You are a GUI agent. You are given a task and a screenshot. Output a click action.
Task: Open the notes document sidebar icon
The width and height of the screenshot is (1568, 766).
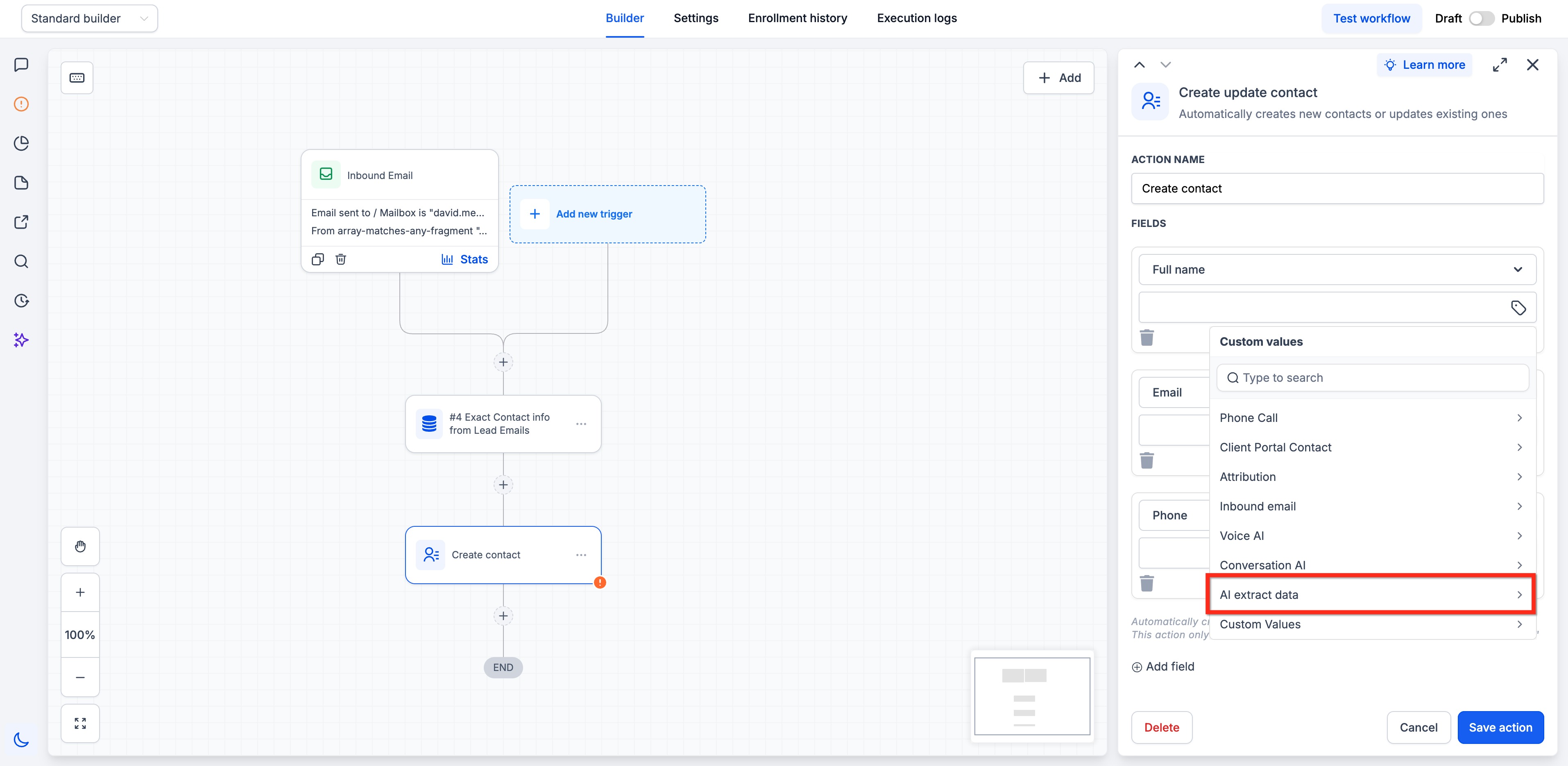pos(21,183)
